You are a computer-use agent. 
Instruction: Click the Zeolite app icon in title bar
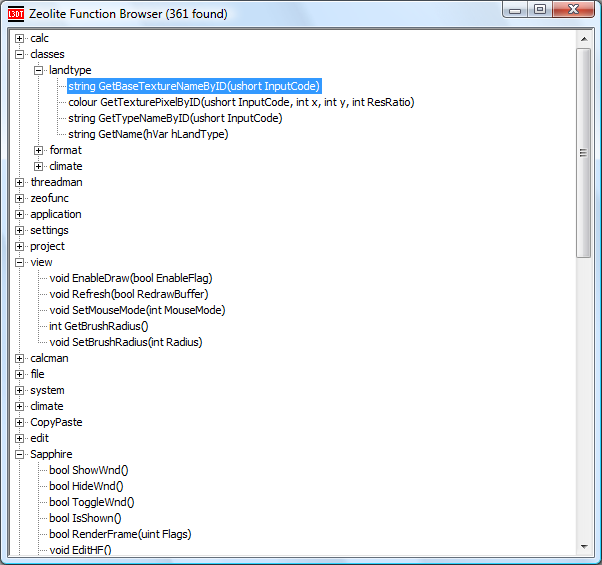pyautogui.click(x=15, y=13)
